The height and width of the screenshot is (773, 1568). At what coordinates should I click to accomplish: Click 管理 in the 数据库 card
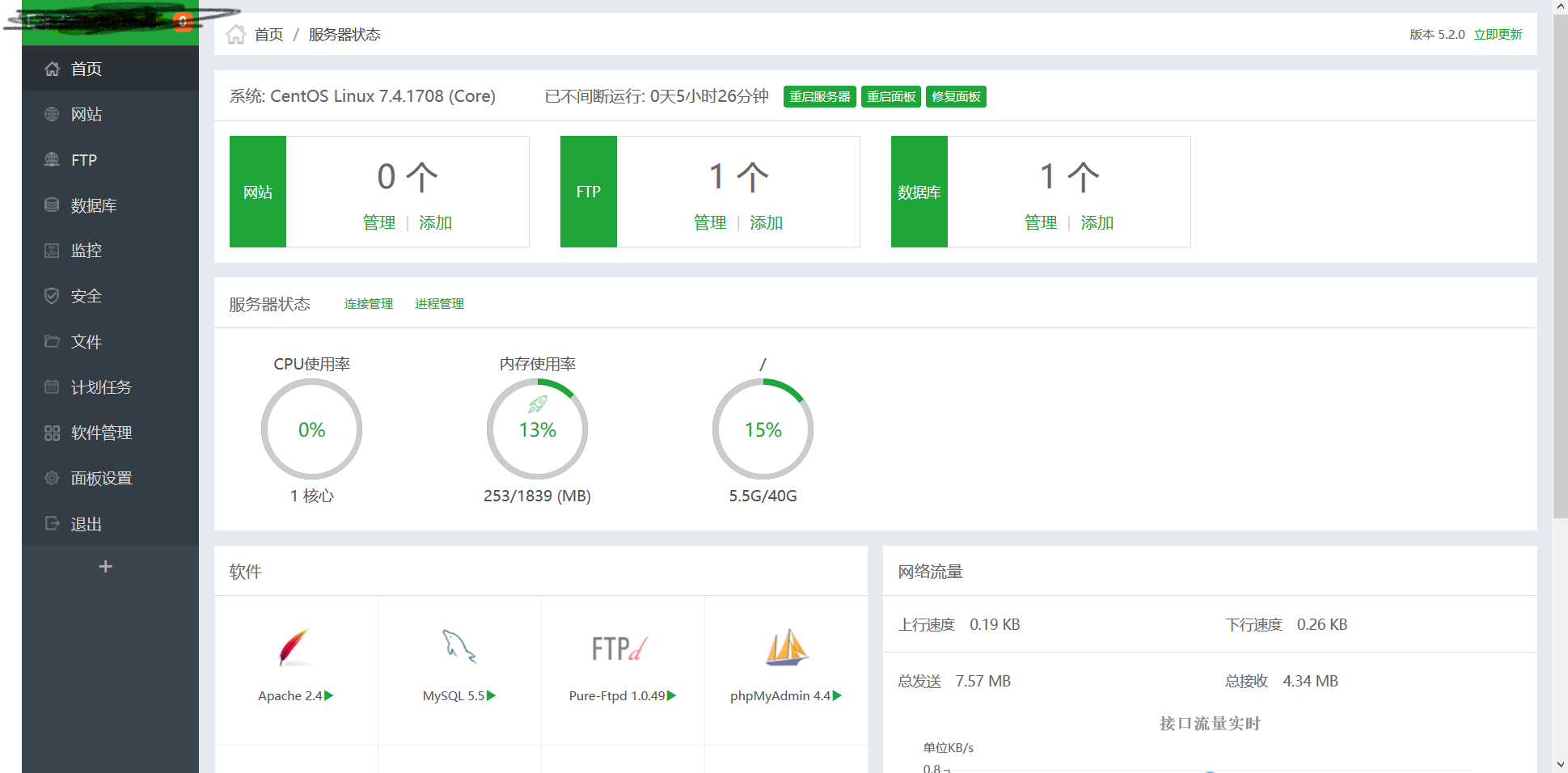click(1041, 222)
